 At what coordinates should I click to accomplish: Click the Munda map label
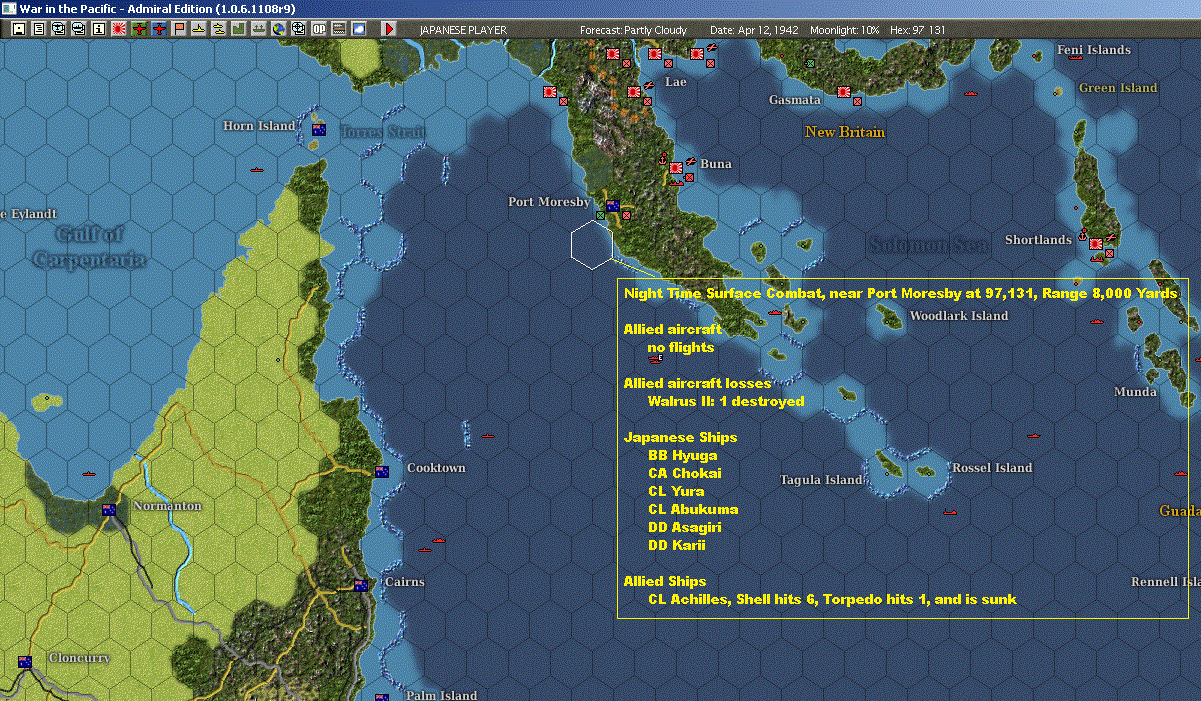[1136, 392]
